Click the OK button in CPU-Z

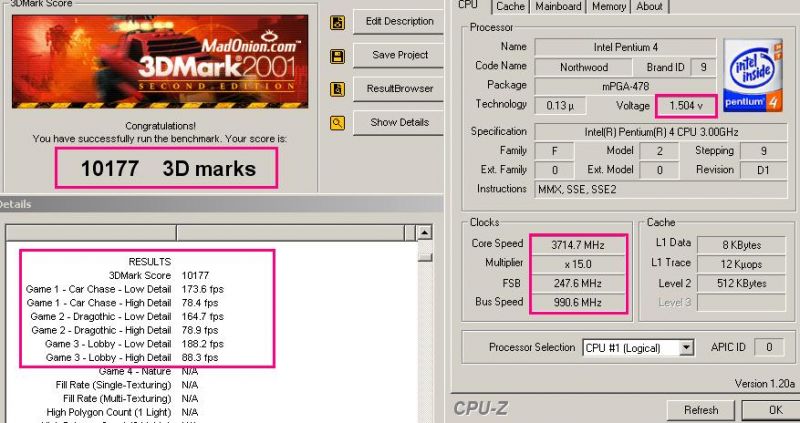(x=773, y=410)
